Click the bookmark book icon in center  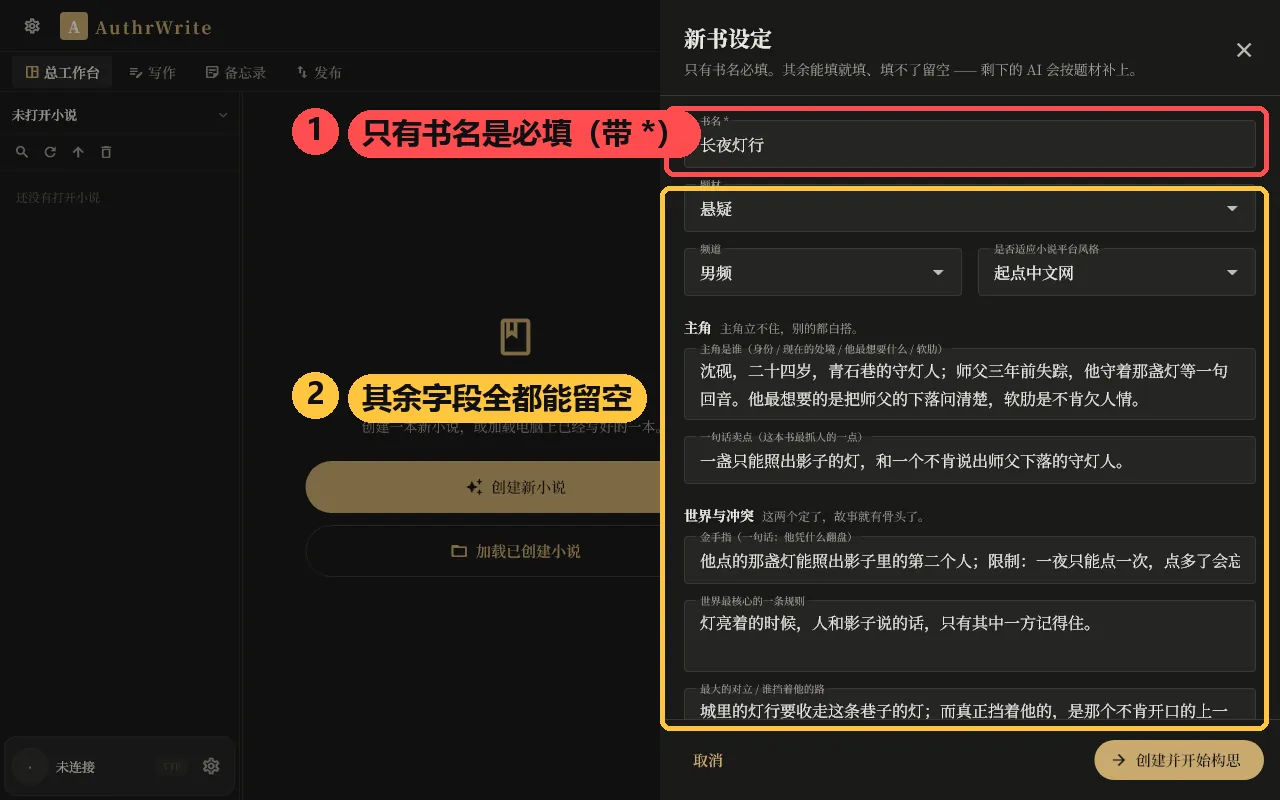click(515, 337)
